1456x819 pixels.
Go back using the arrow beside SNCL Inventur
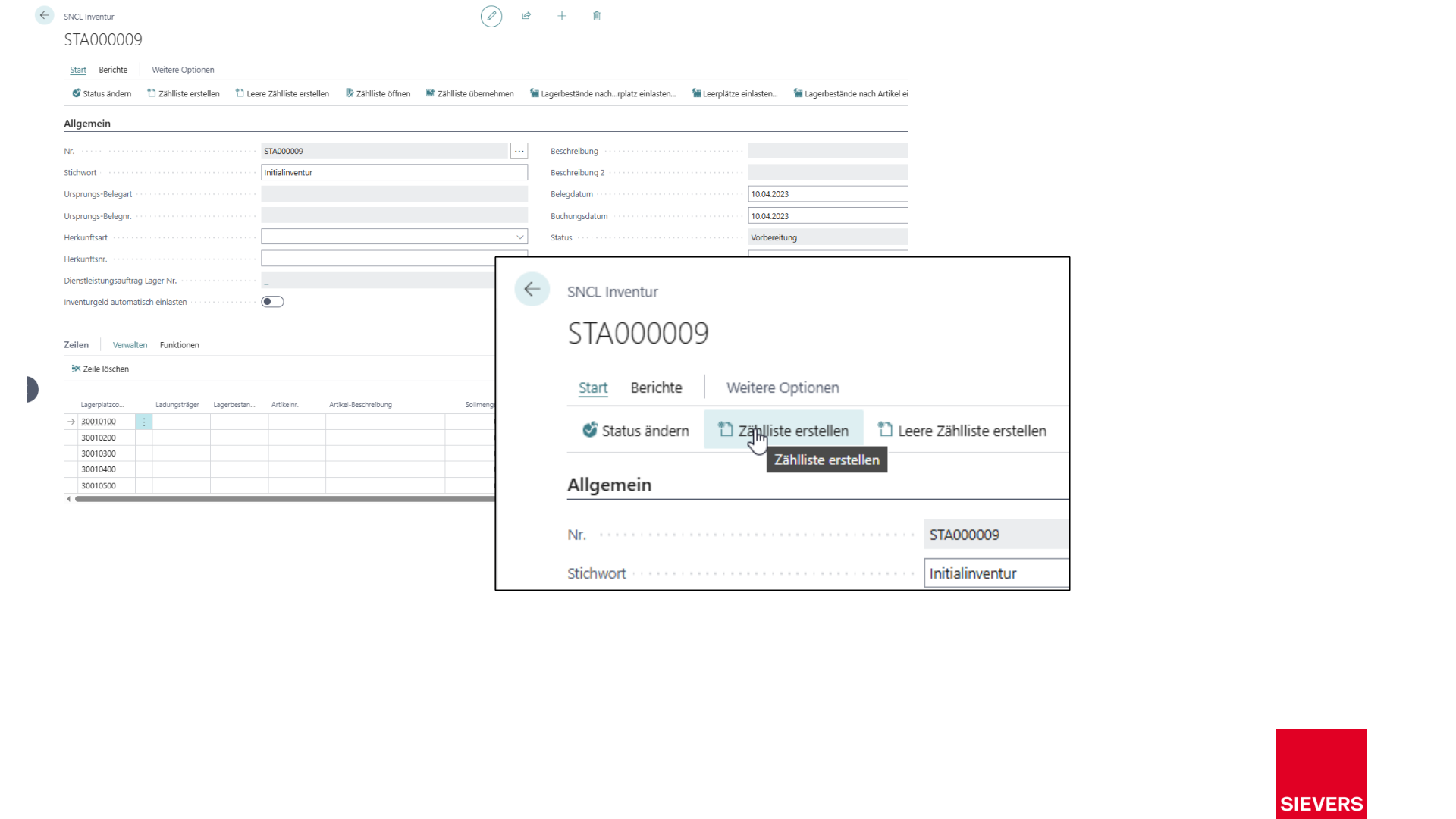[x=44, y=15]
